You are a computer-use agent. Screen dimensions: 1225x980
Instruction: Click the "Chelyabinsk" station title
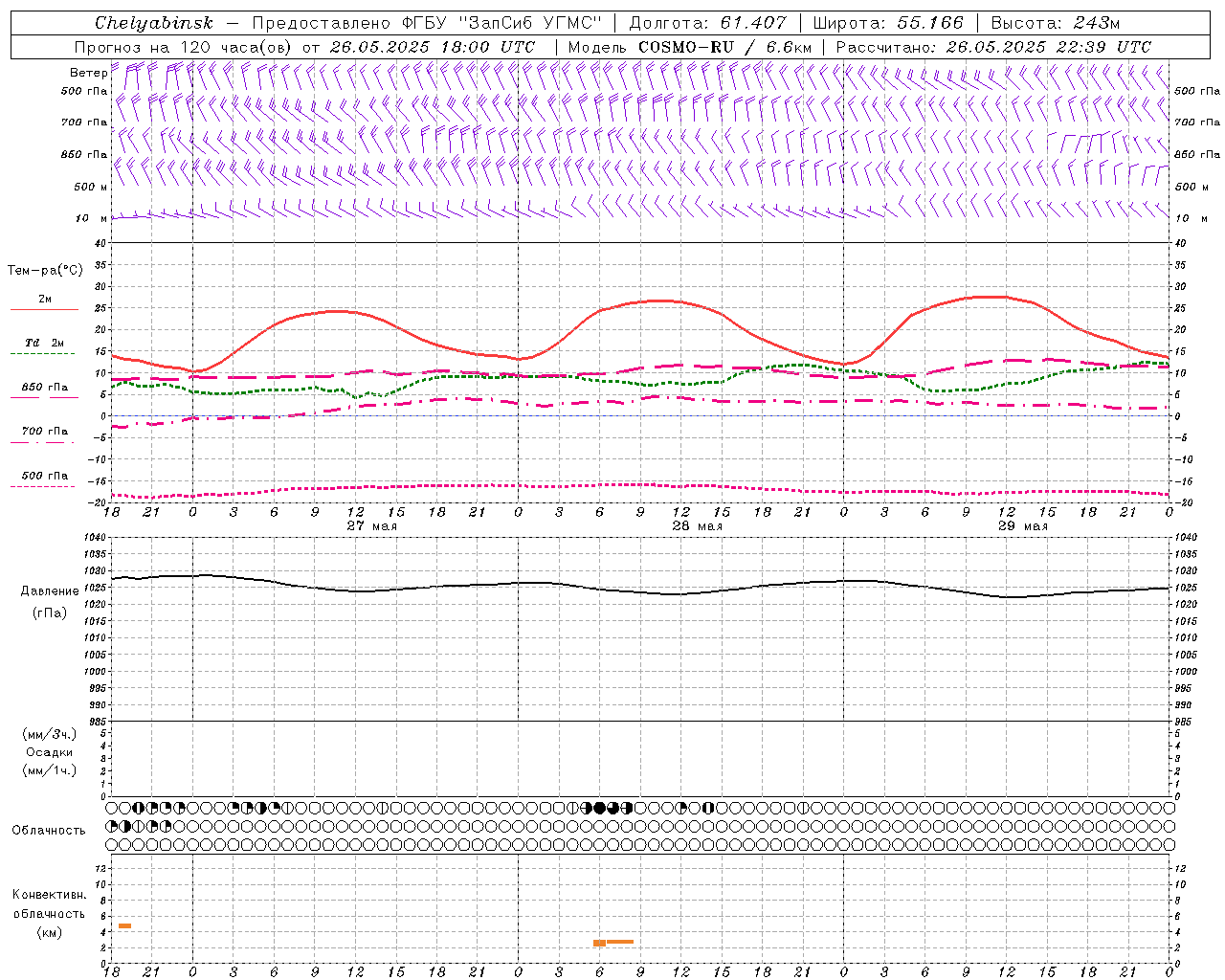pos(153,23)
